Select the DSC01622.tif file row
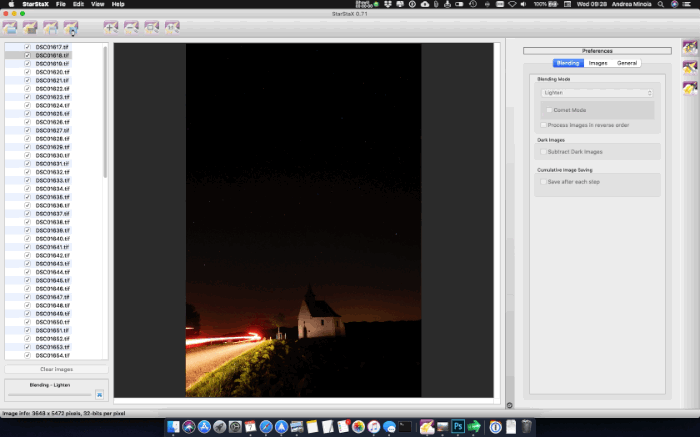Image resolution: width=700 pixels, height=437 pixels. (38, 89)
